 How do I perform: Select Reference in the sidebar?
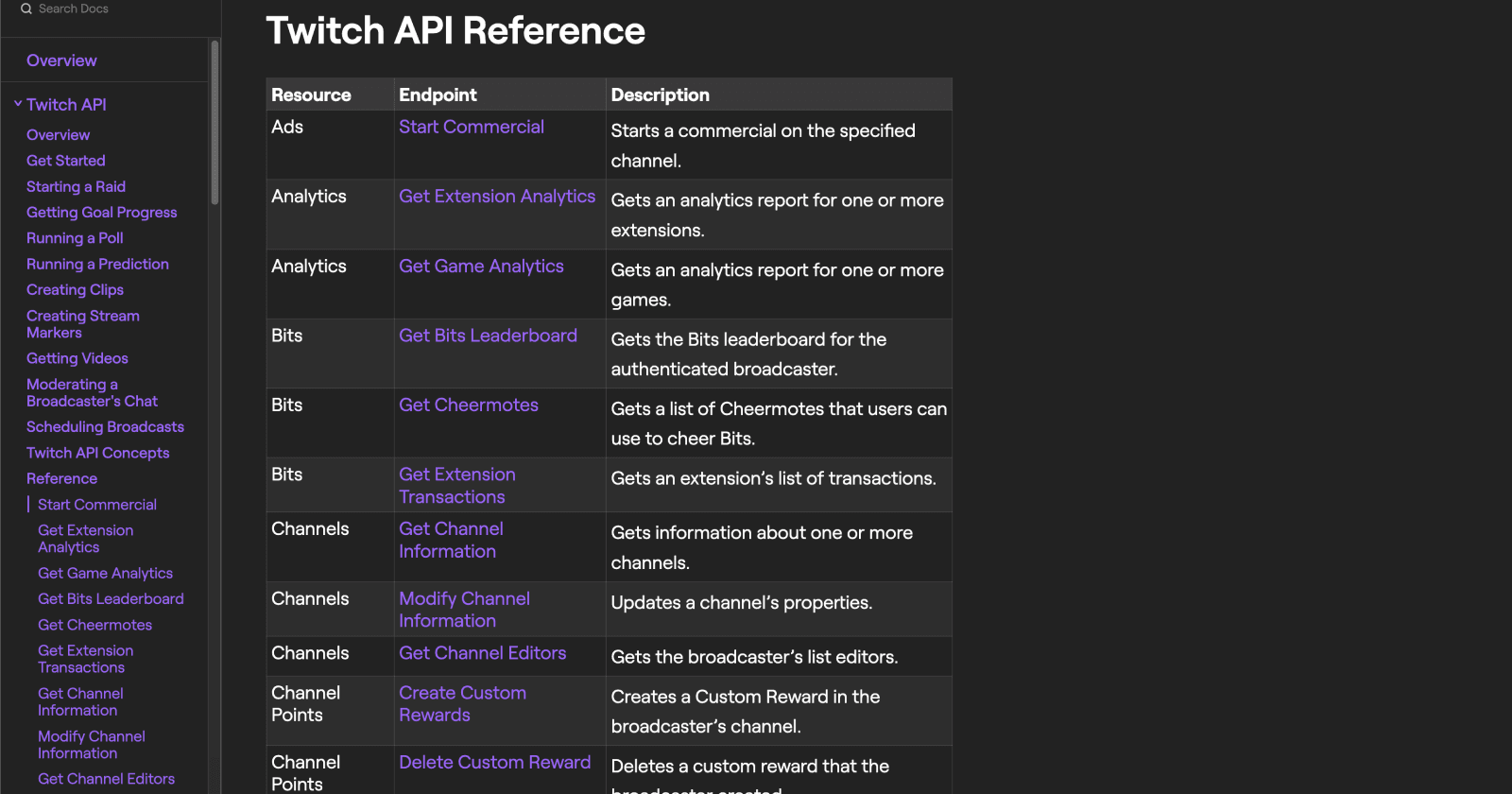61,478
